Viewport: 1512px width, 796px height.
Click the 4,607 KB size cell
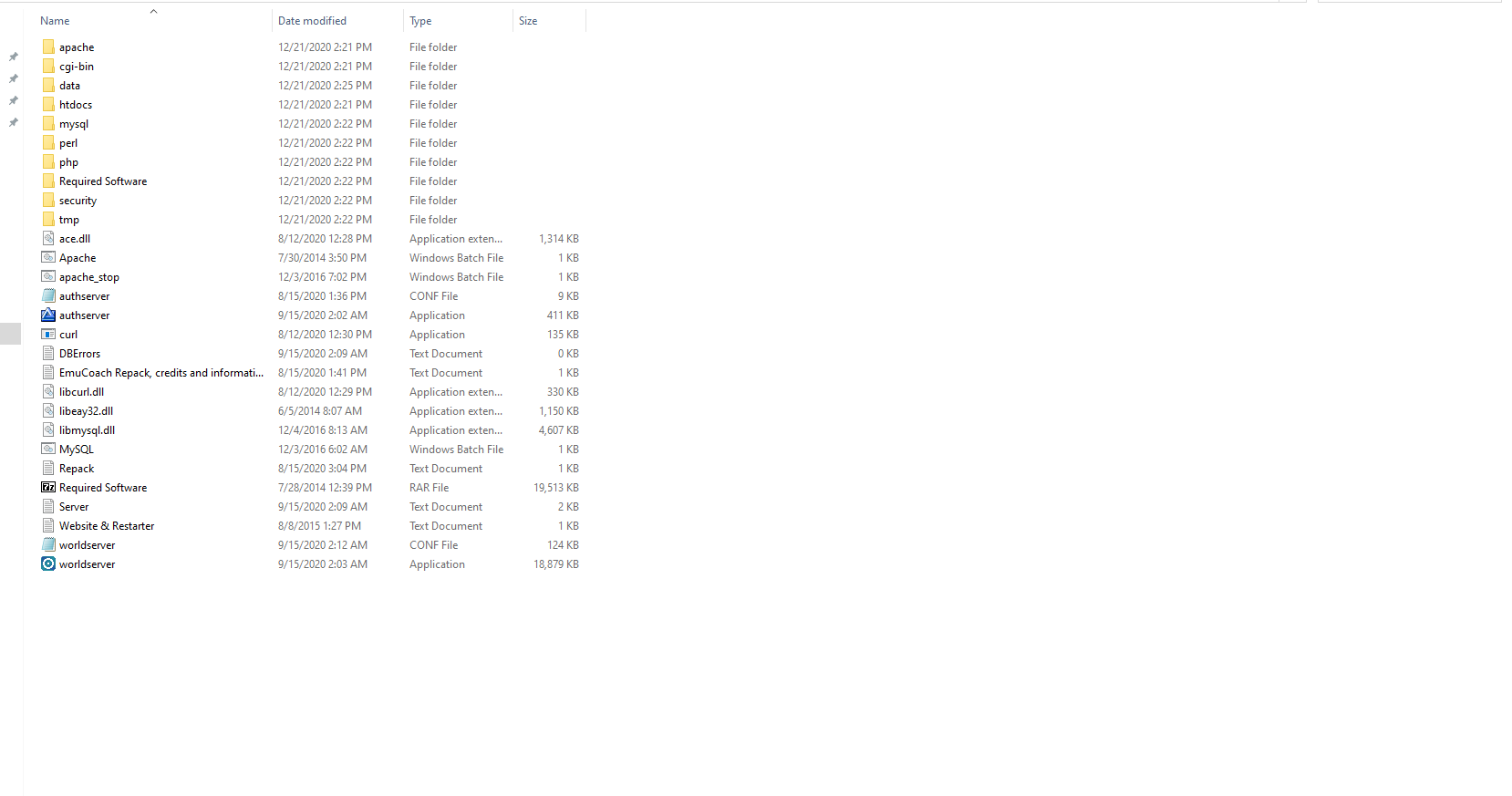(x=559, y=429)
